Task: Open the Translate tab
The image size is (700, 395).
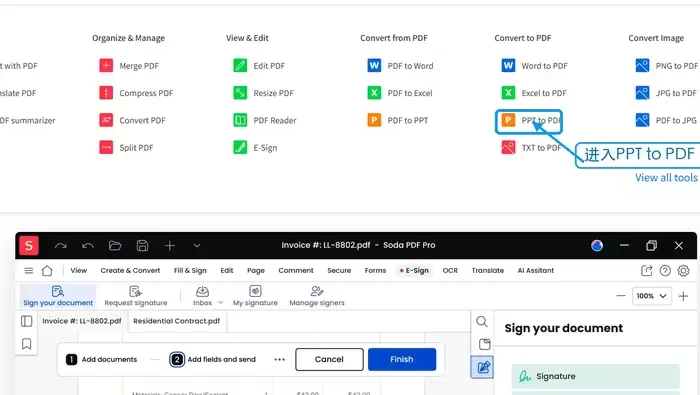Action: (488, 270)
